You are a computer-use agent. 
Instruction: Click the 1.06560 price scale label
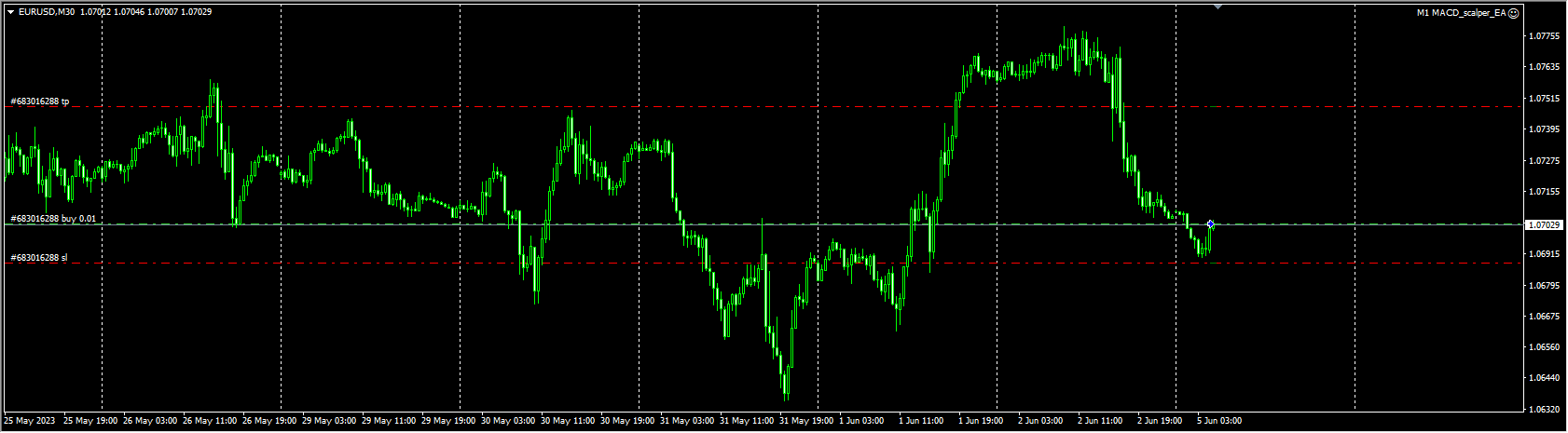coord(1544,347)
